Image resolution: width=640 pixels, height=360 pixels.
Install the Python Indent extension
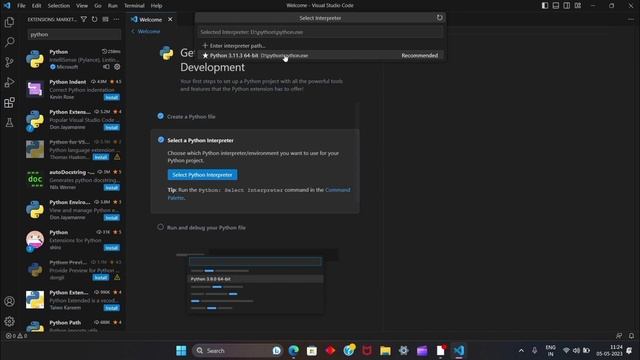point(111,98)
